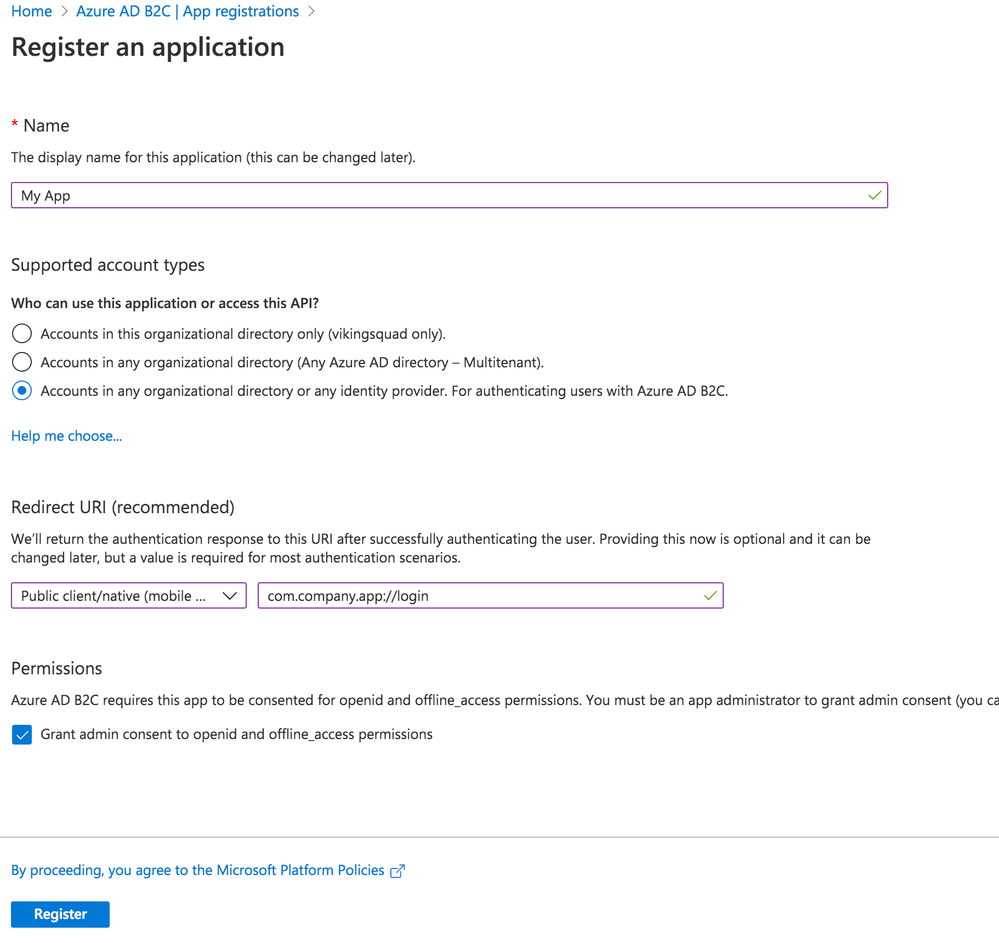Click the external link icon beside Platform Policies
Viewport: 999px width, 943px height.
397,871
